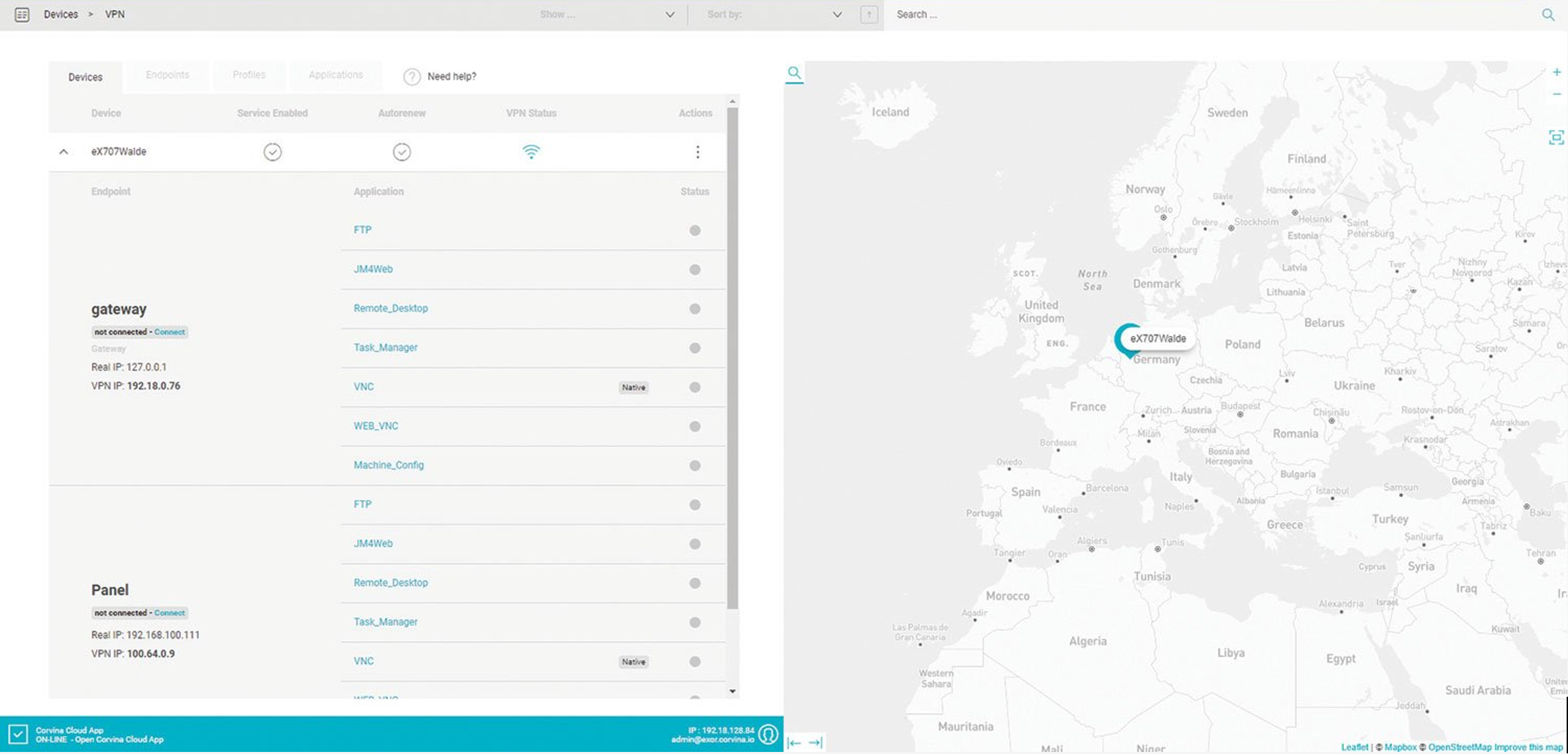Toggle Autorenew for eX707Walde
This screenshot has width=1568, height=754.
coord(402,152)
